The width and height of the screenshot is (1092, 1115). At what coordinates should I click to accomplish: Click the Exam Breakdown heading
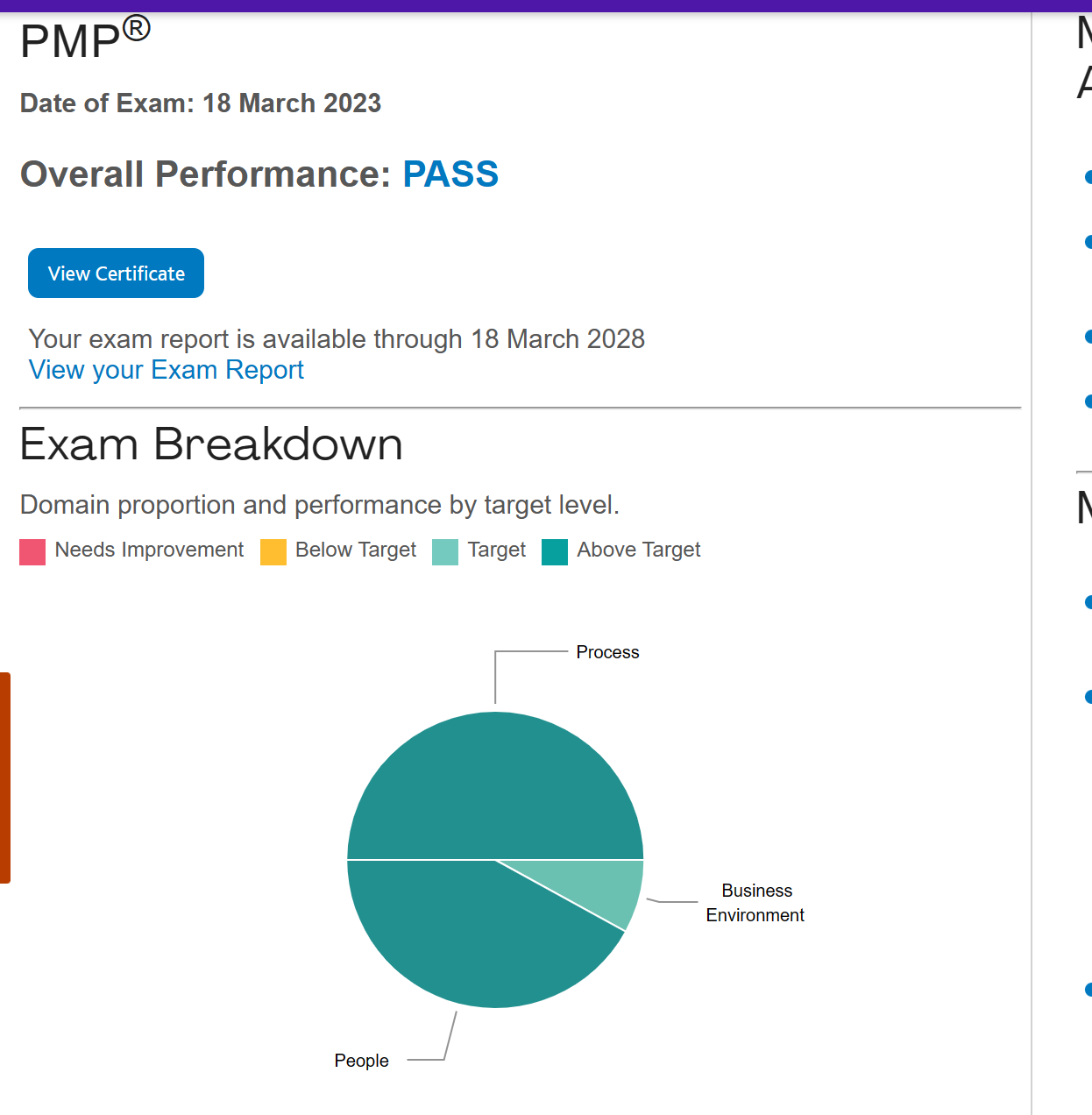tap(211, 444)
